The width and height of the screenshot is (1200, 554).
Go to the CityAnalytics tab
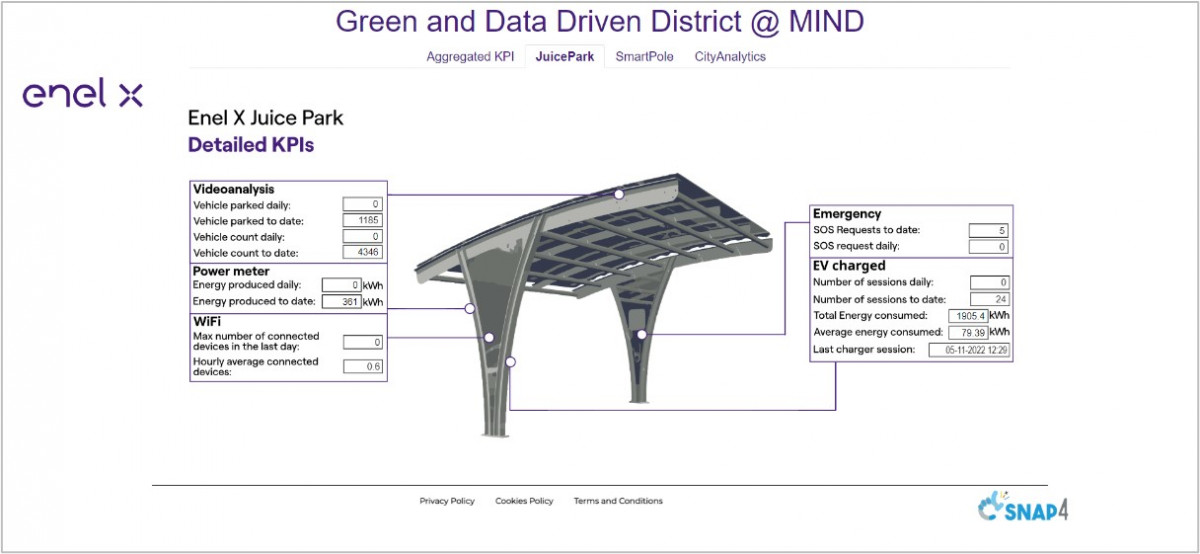[x=730, y=57]
